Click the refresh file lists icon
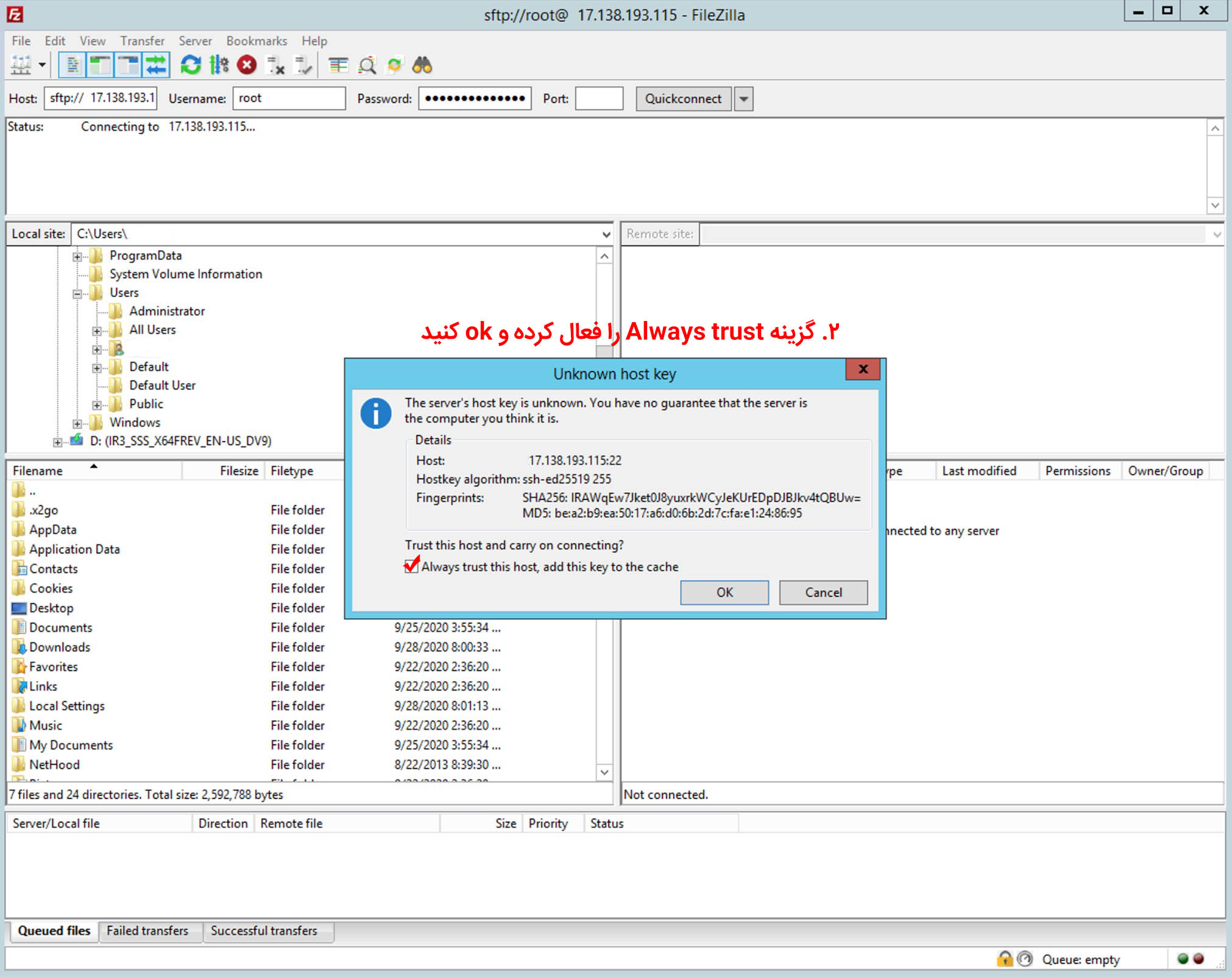Image resolution: width=1232 pixels, height=977 pixels. (x=191, y=65)
